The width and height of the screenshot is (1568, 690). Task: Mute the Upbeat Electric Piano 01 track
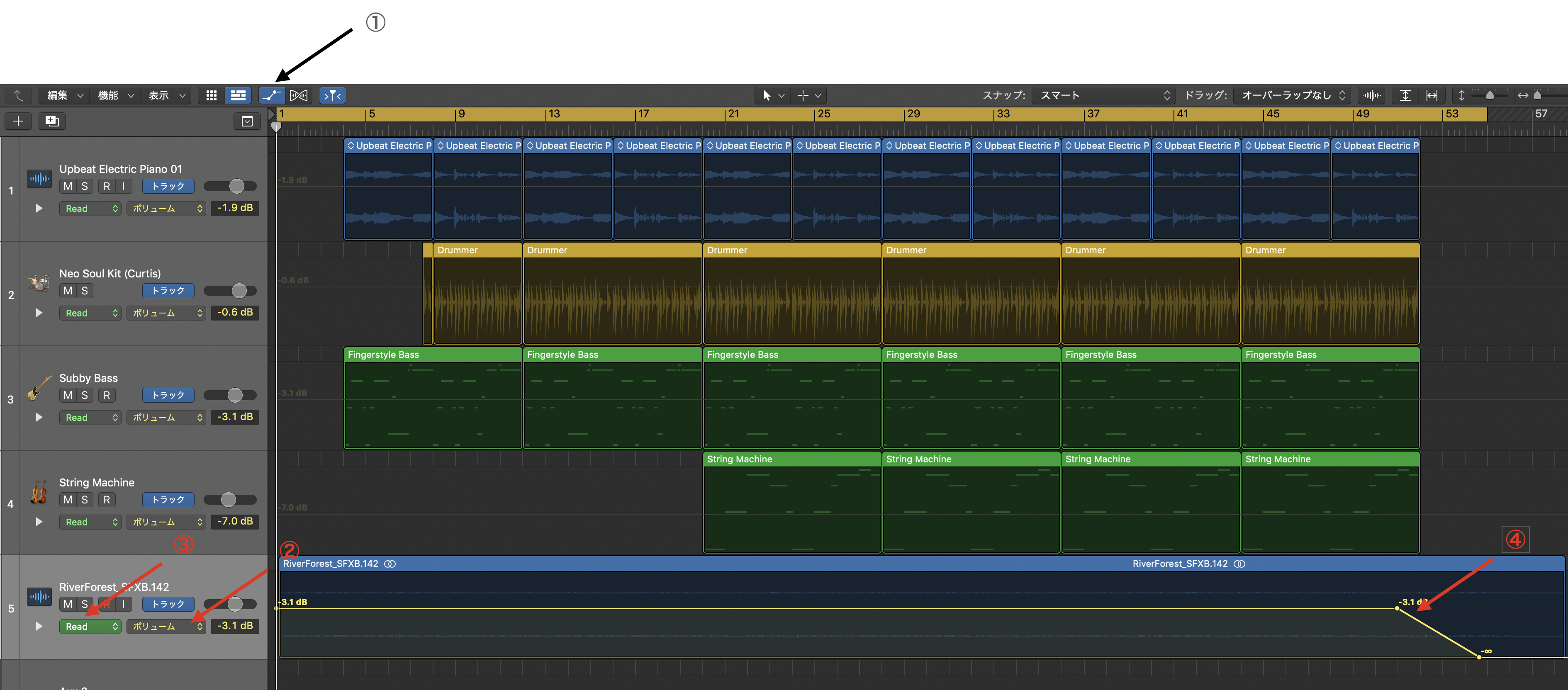(x=68, y=186)
